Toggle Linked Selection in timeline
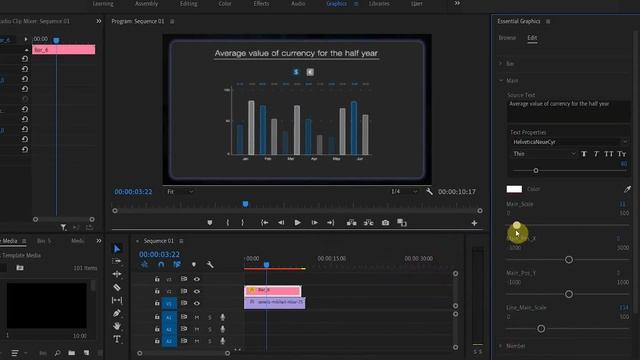Screen dimensions: 640x360 [177, 264]
